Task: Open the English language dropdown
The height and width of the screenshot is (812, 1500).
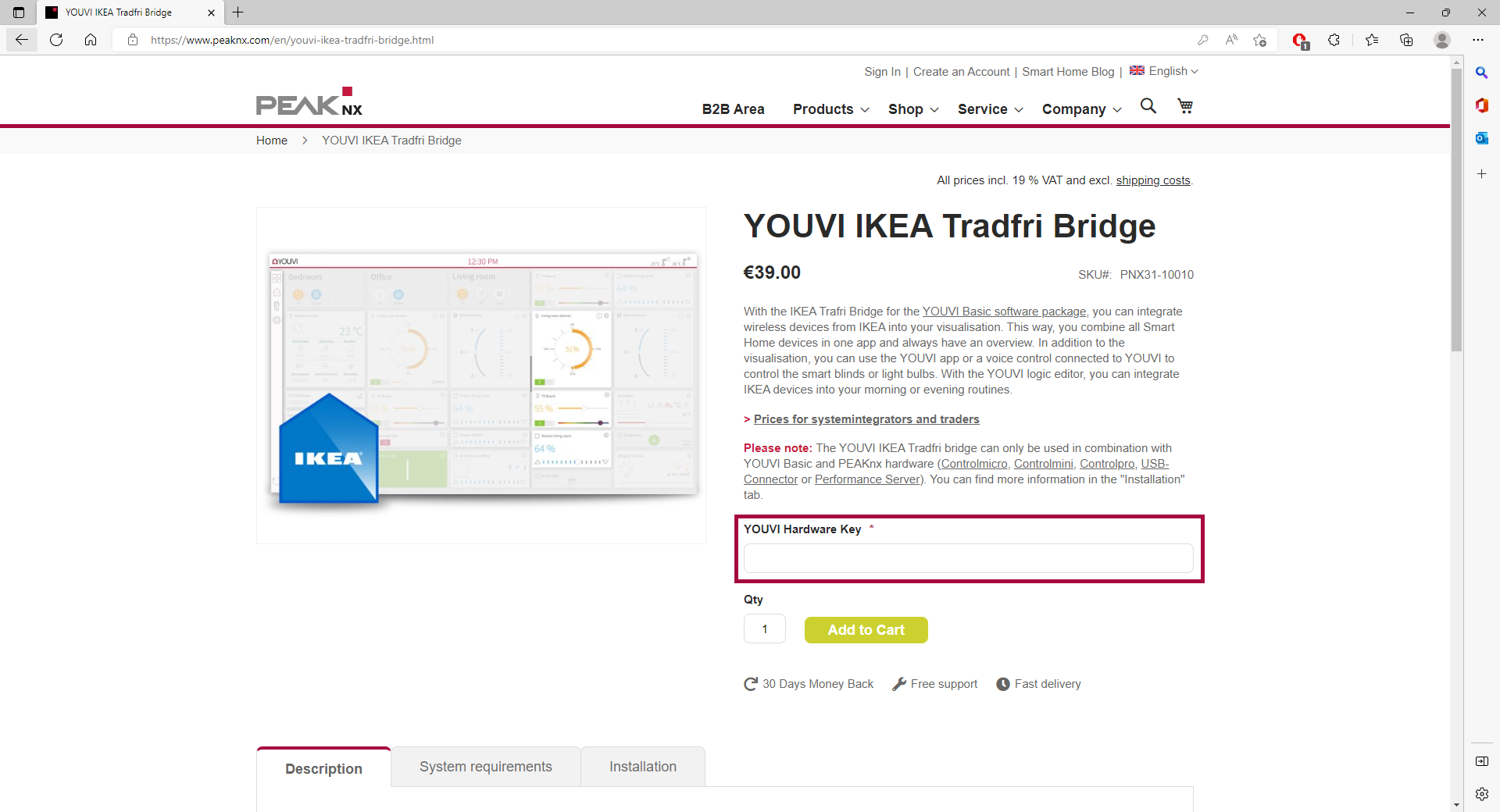Action: [x=1163, y=71]
